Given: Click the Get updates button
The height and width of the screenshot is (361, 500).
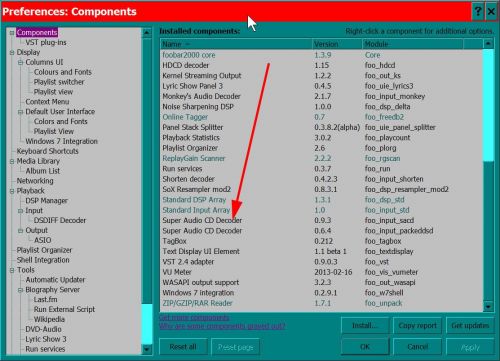Looking at the screenshot, I should coord(470,325).
